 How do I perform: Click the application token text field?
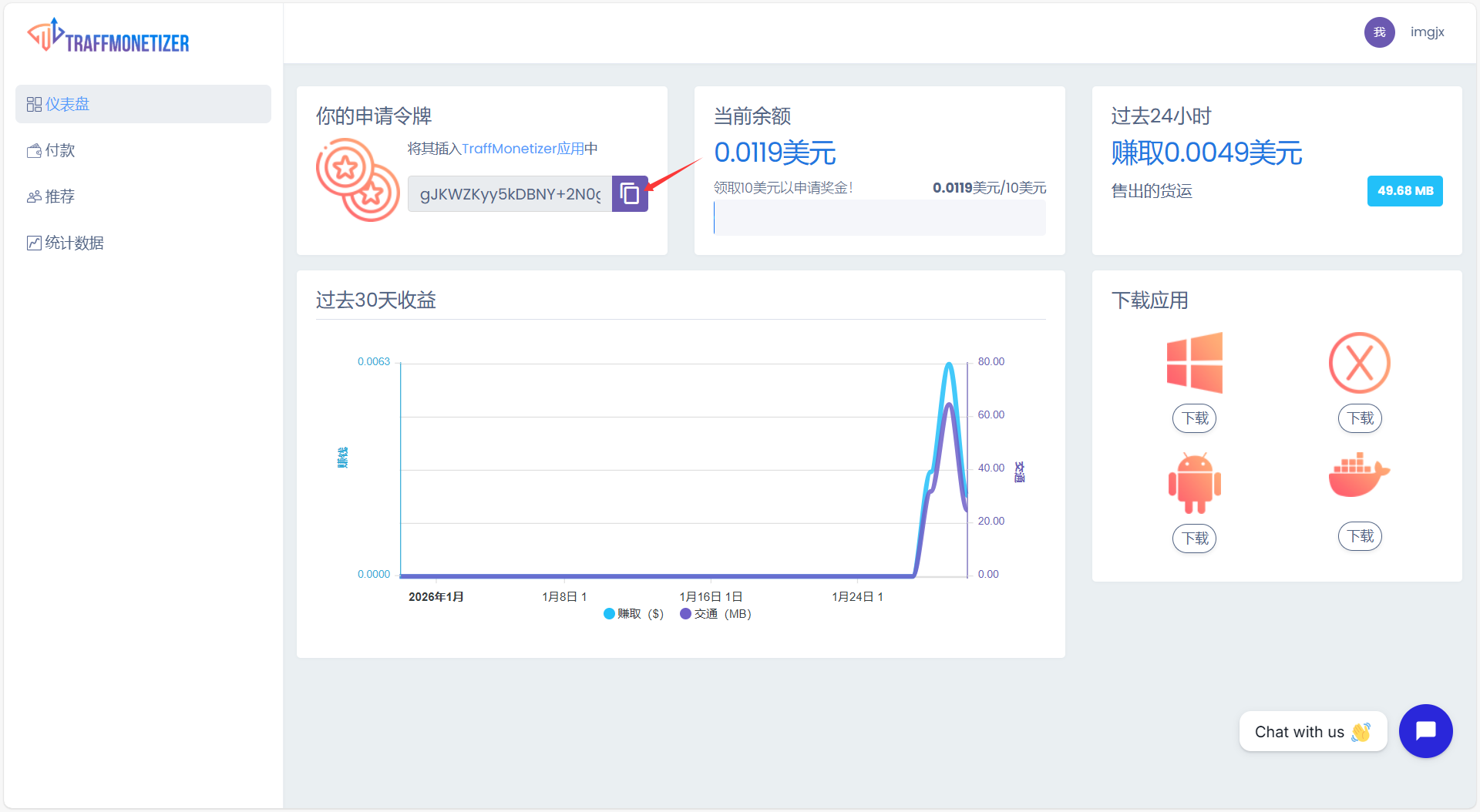pyautogui.click(x=510, y=194)
